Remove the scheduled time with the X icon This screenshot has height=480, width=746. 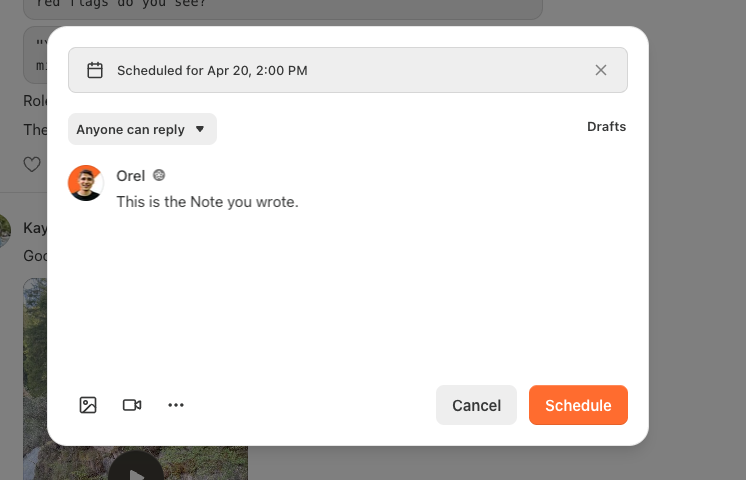pos(601,70)
